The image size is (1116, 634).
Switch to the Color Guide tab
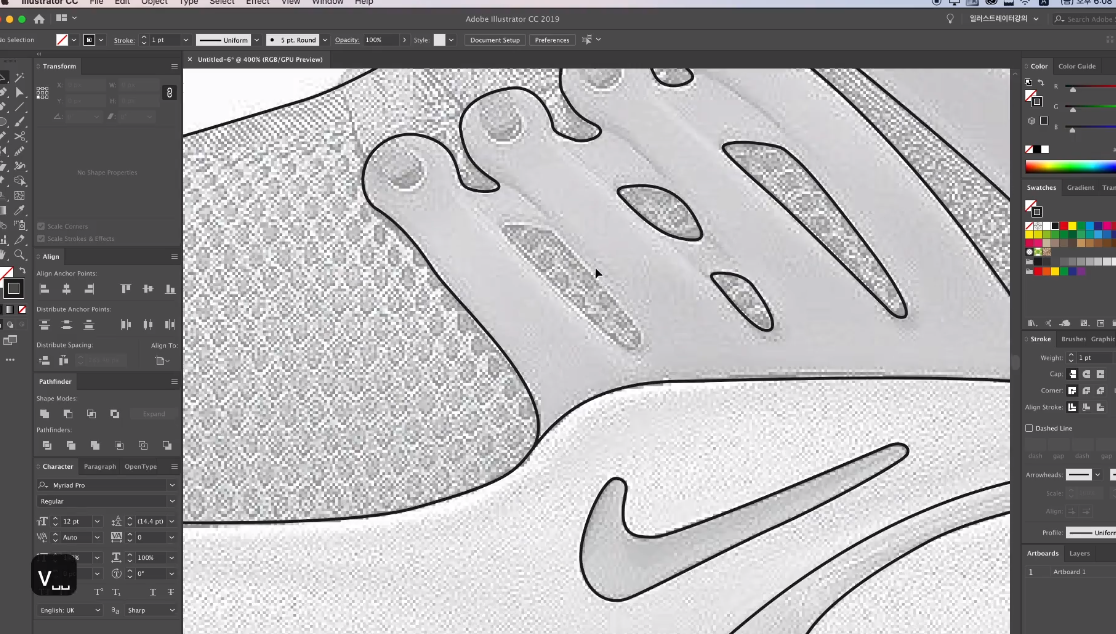tap(1077, 66)
